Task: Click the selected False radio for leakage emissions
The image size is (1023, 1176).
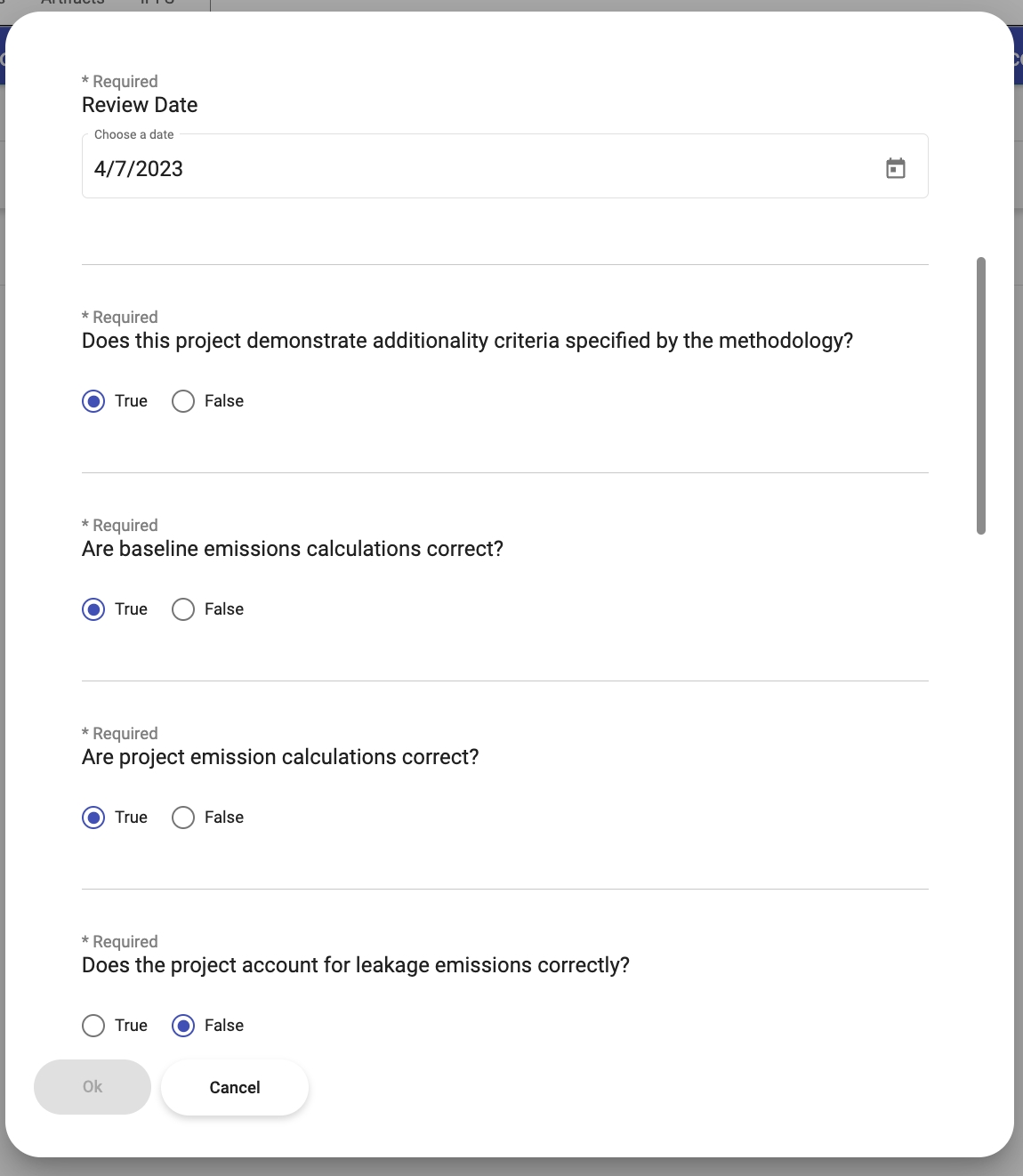Action: pos(183,1026)
